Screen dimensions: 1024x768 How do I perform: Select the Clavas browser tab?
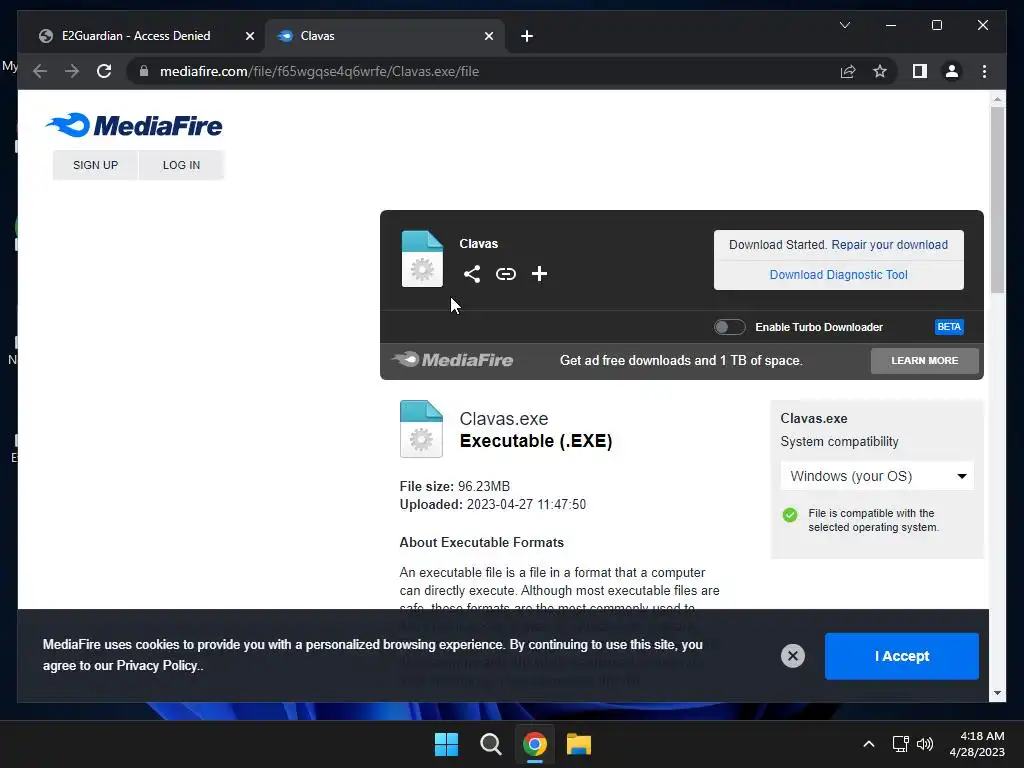(x=385, y=36)
